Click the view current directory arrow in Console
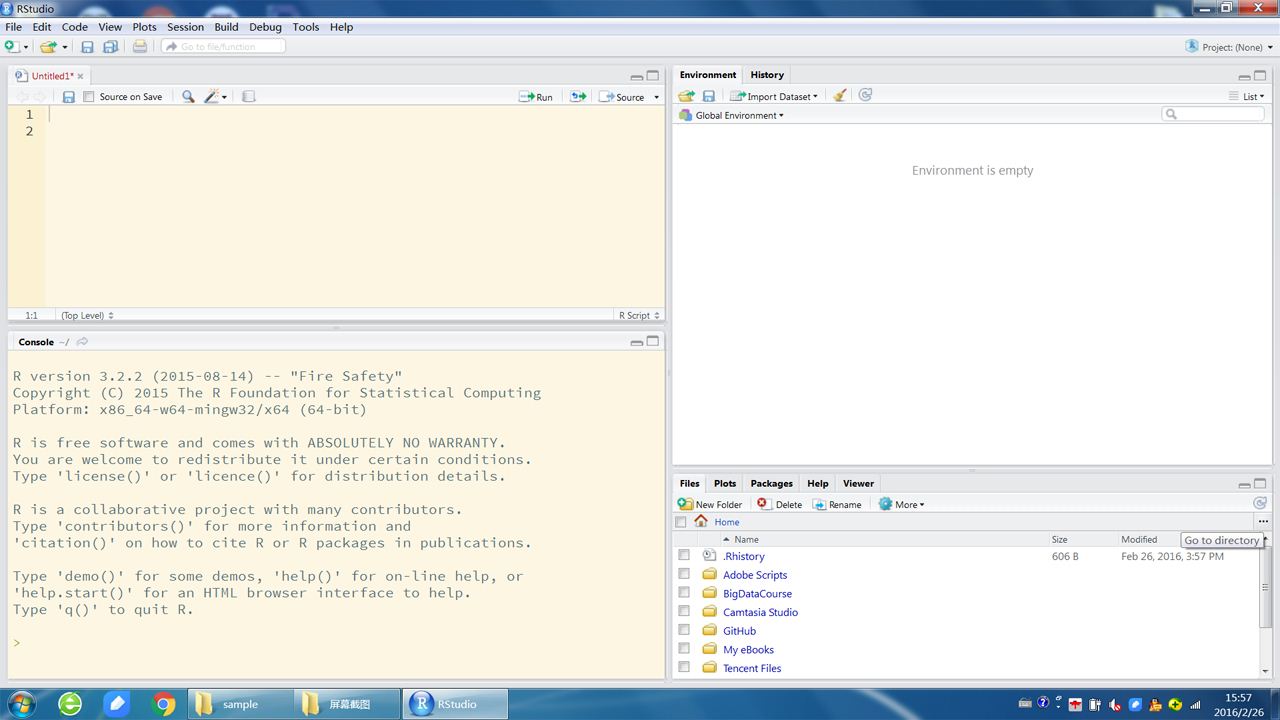1280x720 pixels. [x=82, y=342]
